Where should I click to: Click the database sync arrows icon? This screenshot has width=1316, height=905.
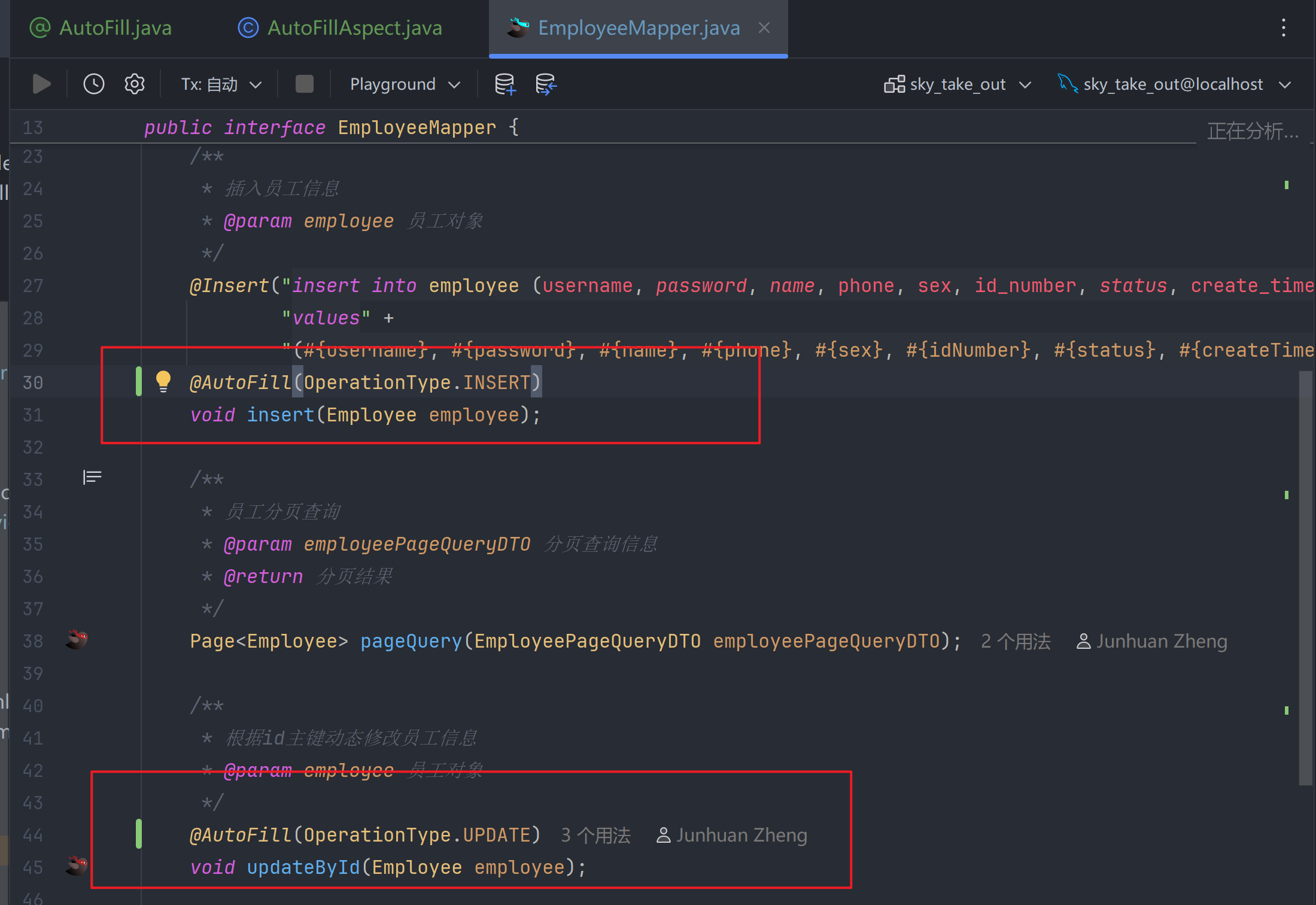(546, 84)
